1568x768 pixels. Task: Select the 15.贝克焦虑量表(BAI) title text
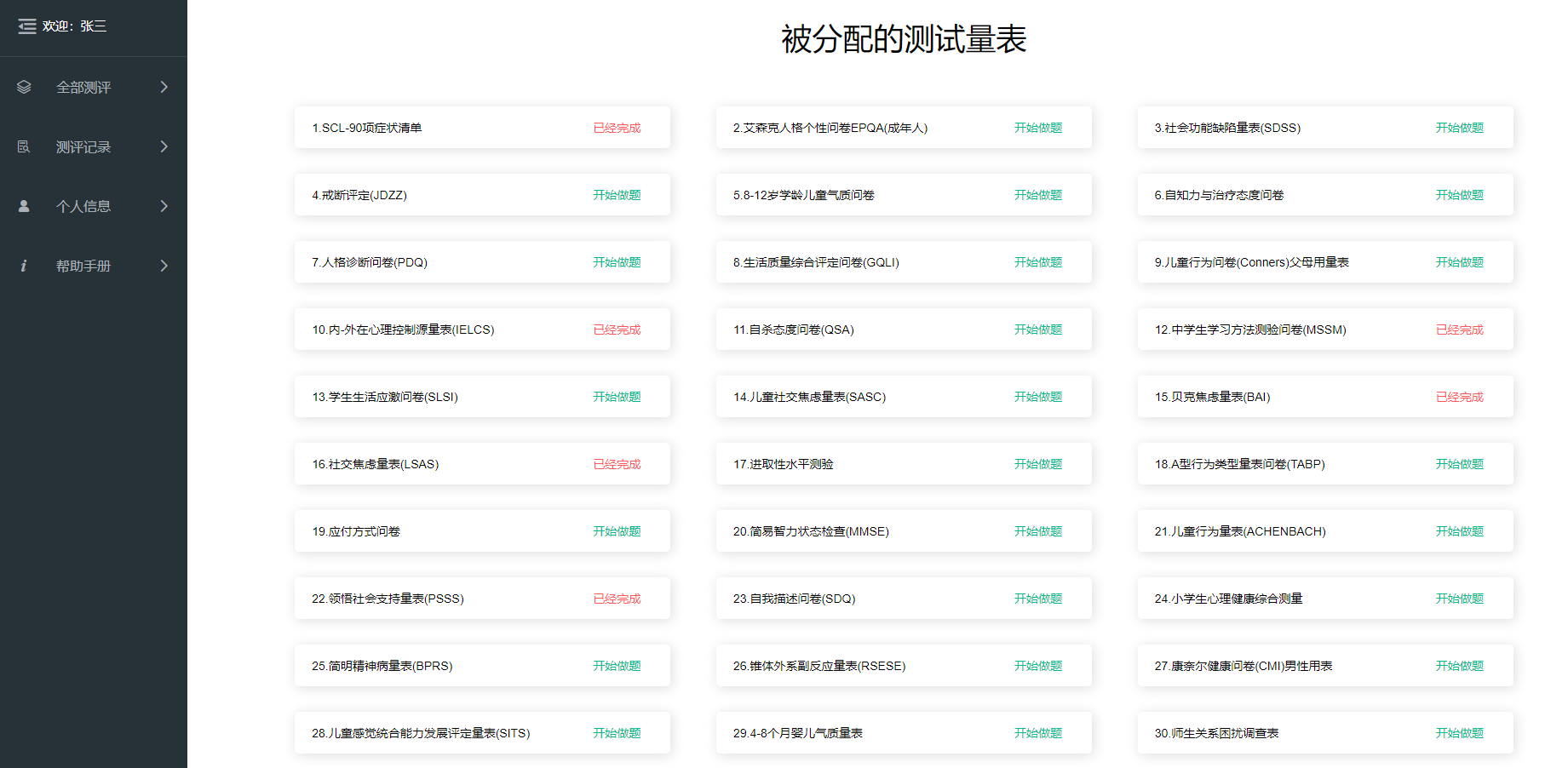click(x=1212, y=397)
